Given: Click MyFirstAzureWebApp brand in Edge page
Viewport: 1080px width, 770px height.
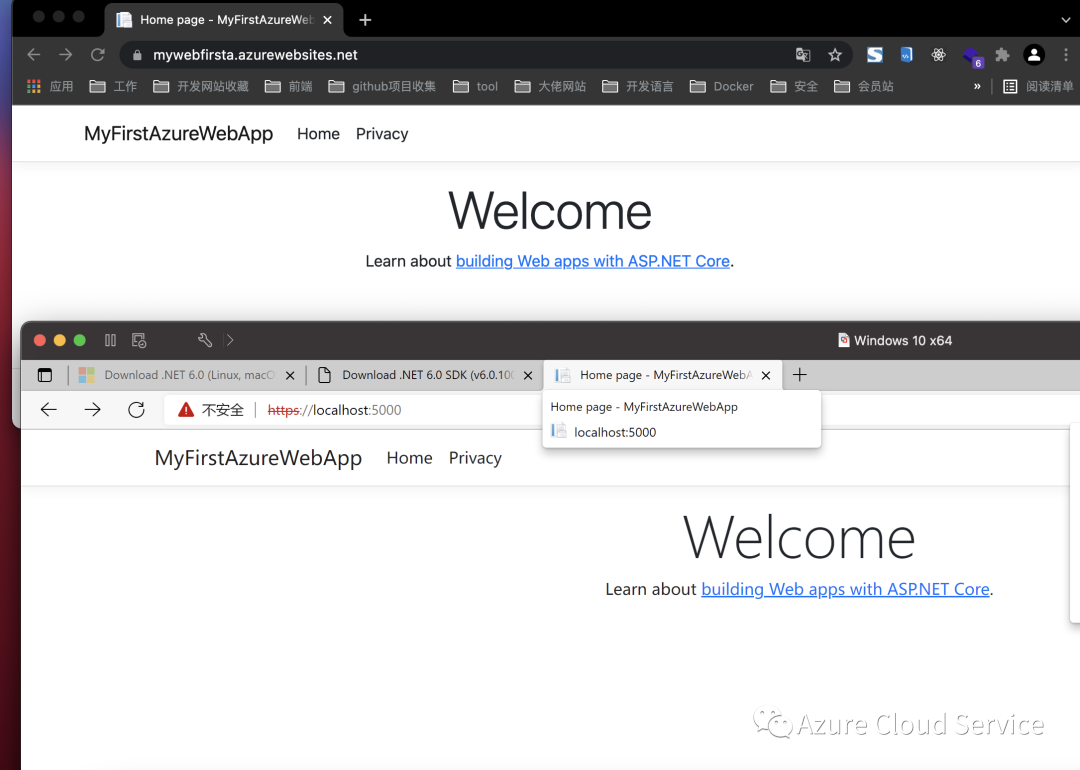Looking at the screenshot, I should tap(258, 458).
